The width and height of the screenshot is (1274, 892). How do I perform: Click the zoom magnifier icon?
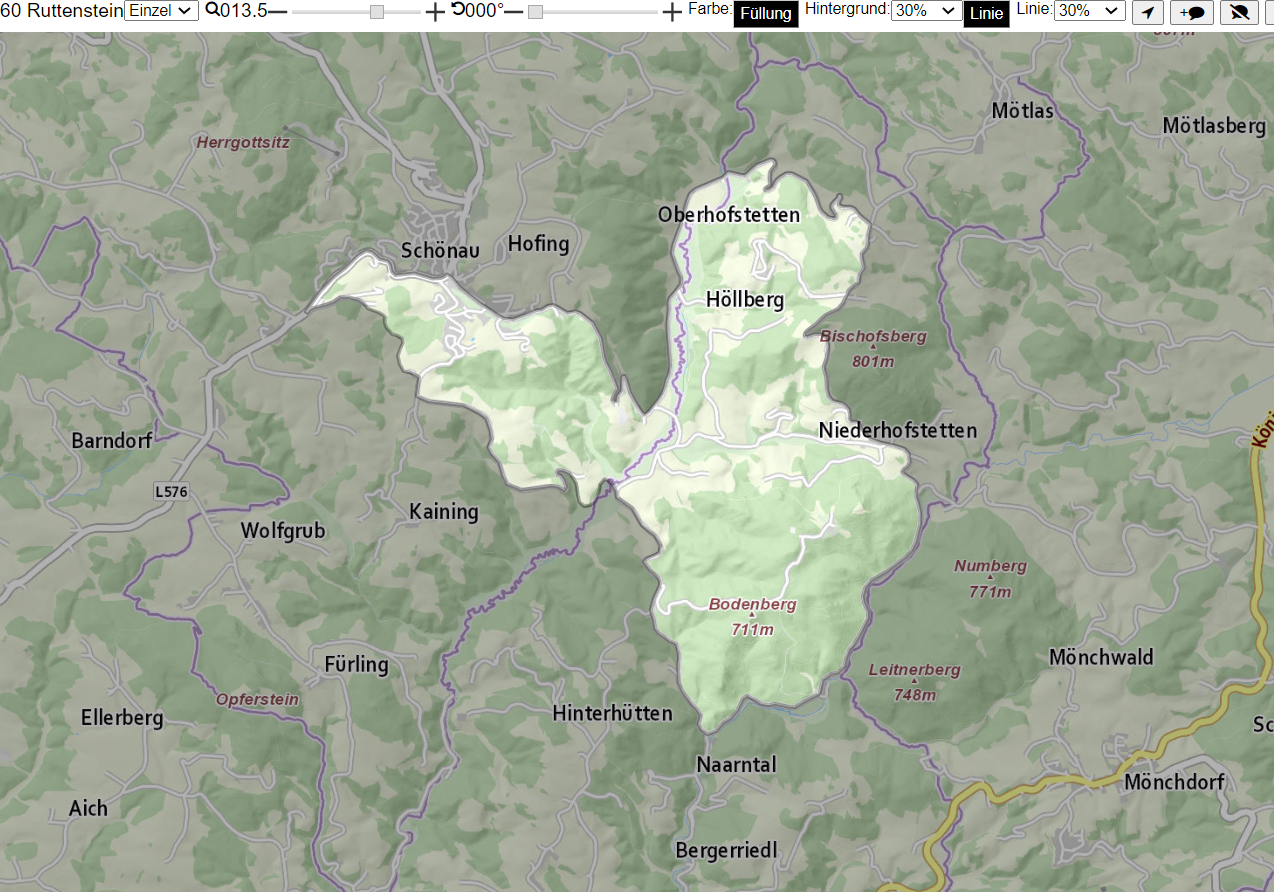point(212,10)
